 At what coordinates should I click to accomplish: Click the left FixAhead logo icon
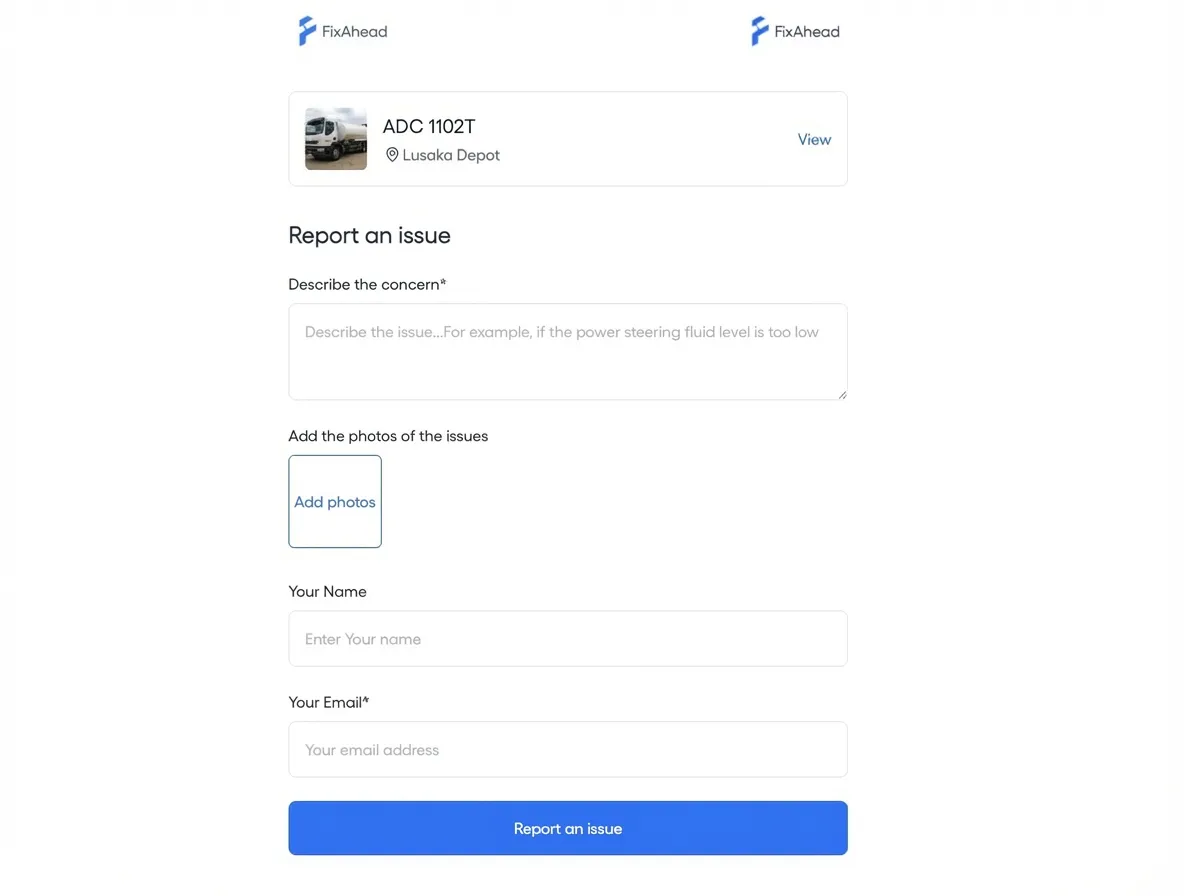click(305, 30)
